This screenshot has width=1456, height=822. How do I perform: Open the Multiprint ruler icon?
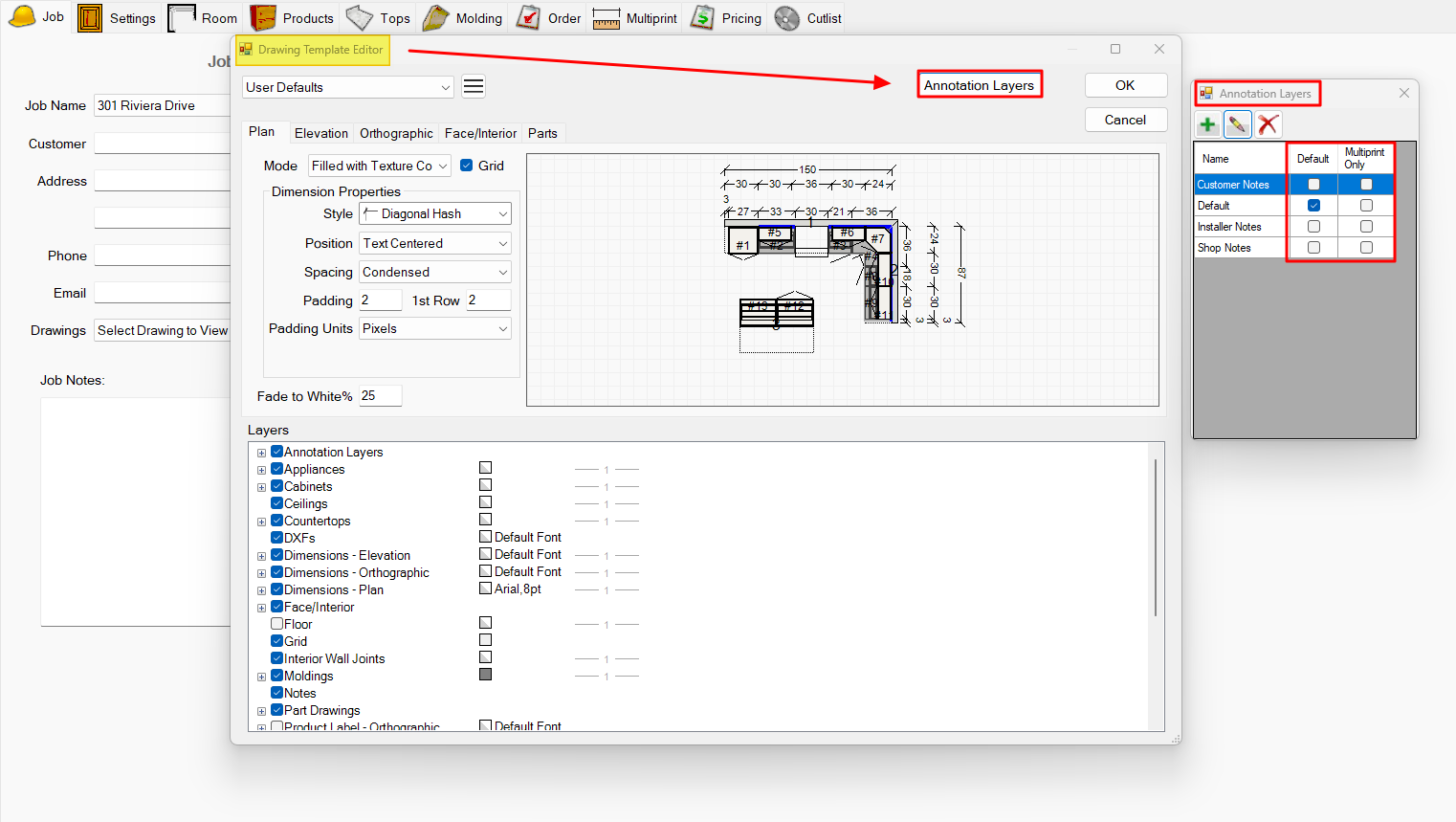click(x=607, y=18)
